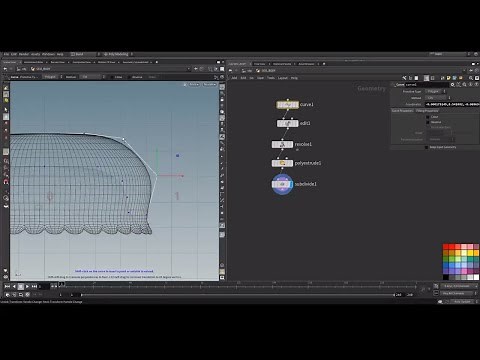Click parameter pane gear icon
This screenshot has width=480, height=360.
pos(452,85)
